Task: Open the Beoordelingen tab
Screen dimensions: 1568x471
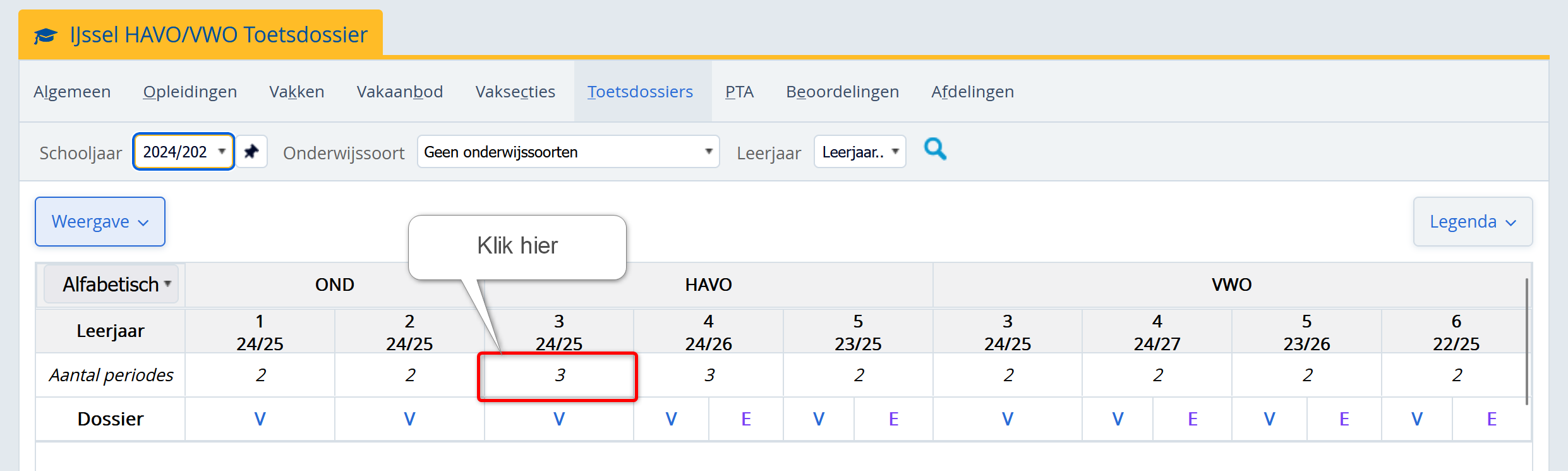Action: pyautogui.click(x=842, y=92)
